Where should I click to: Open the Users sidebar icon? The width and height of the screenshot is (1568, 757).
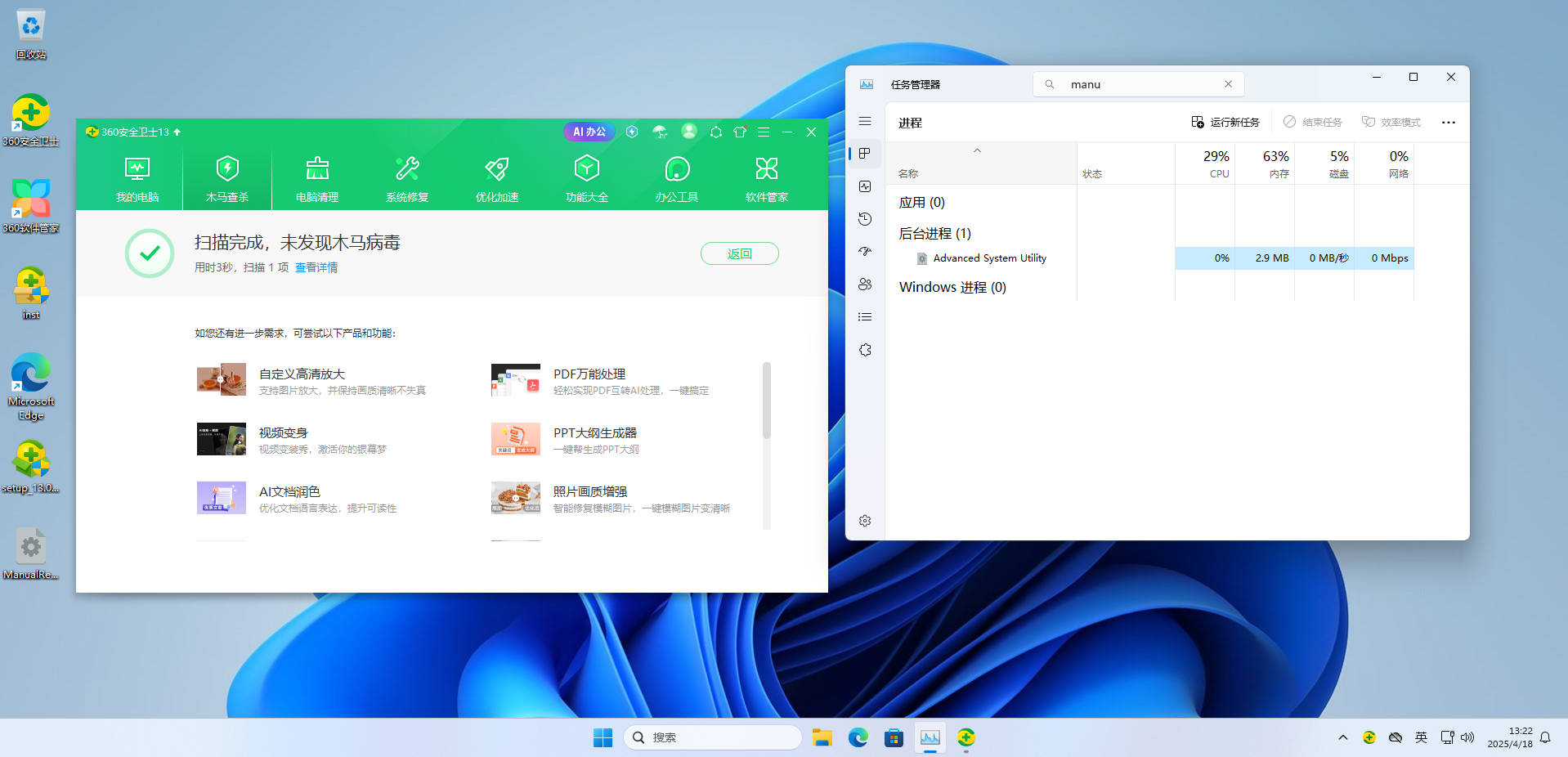(x=865, y=284)
